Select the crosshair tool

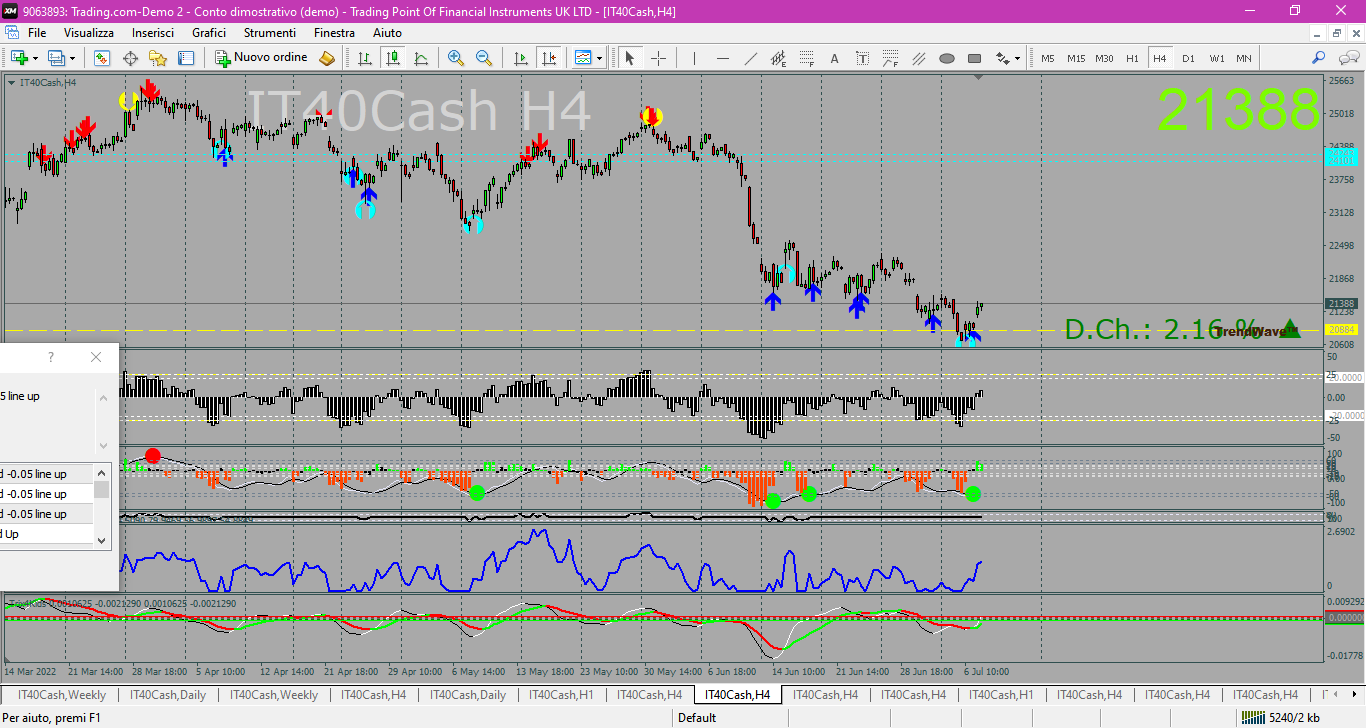[x=658, y=58]
